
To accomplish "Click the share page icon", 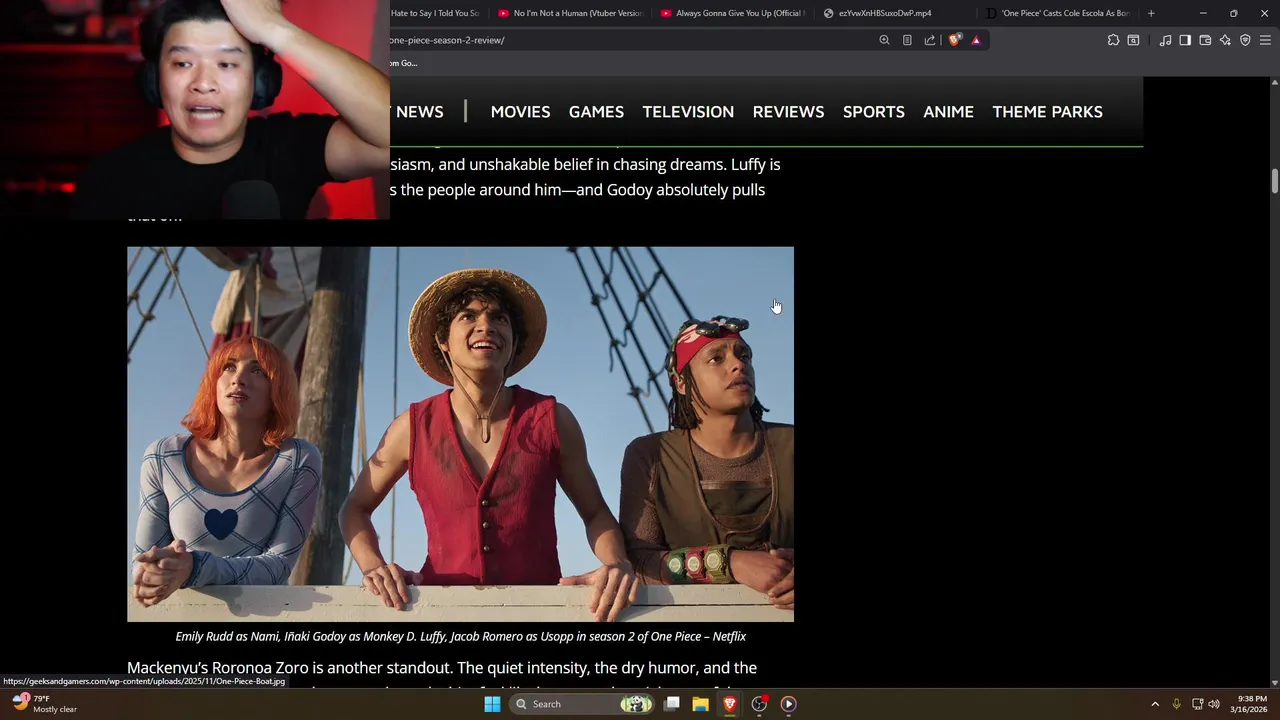I will click(930, 40).
